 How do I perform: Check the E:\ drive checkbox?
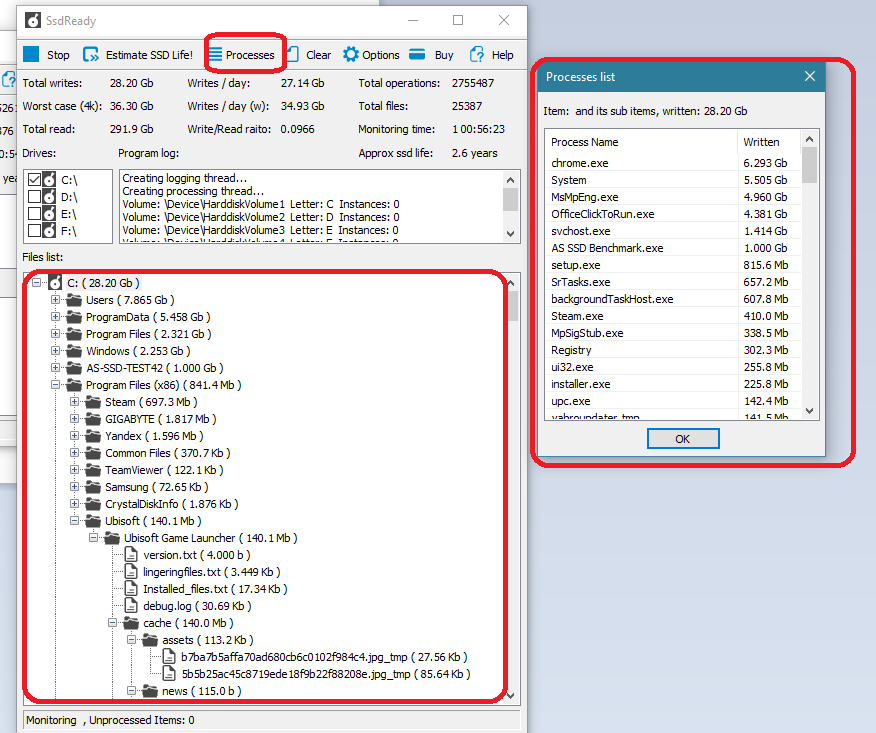point(35,213)
